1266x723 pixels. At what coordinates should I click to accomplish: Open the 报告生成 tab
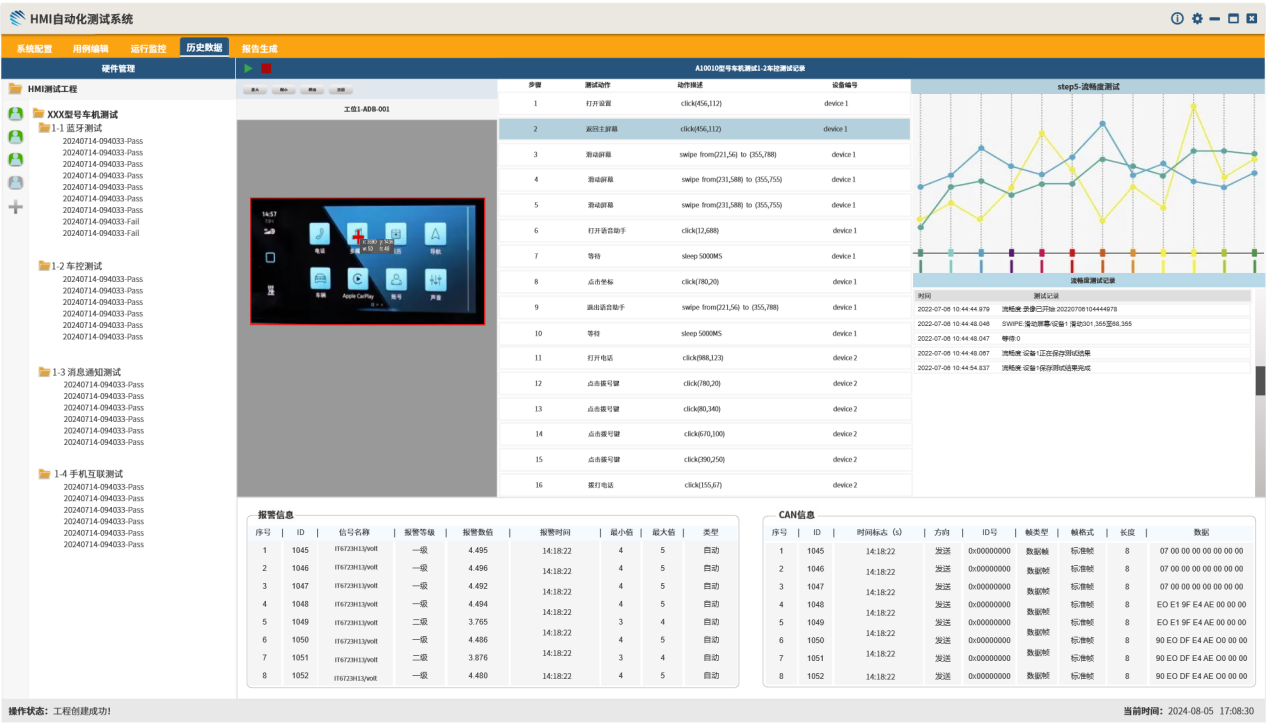pos(259,48)
